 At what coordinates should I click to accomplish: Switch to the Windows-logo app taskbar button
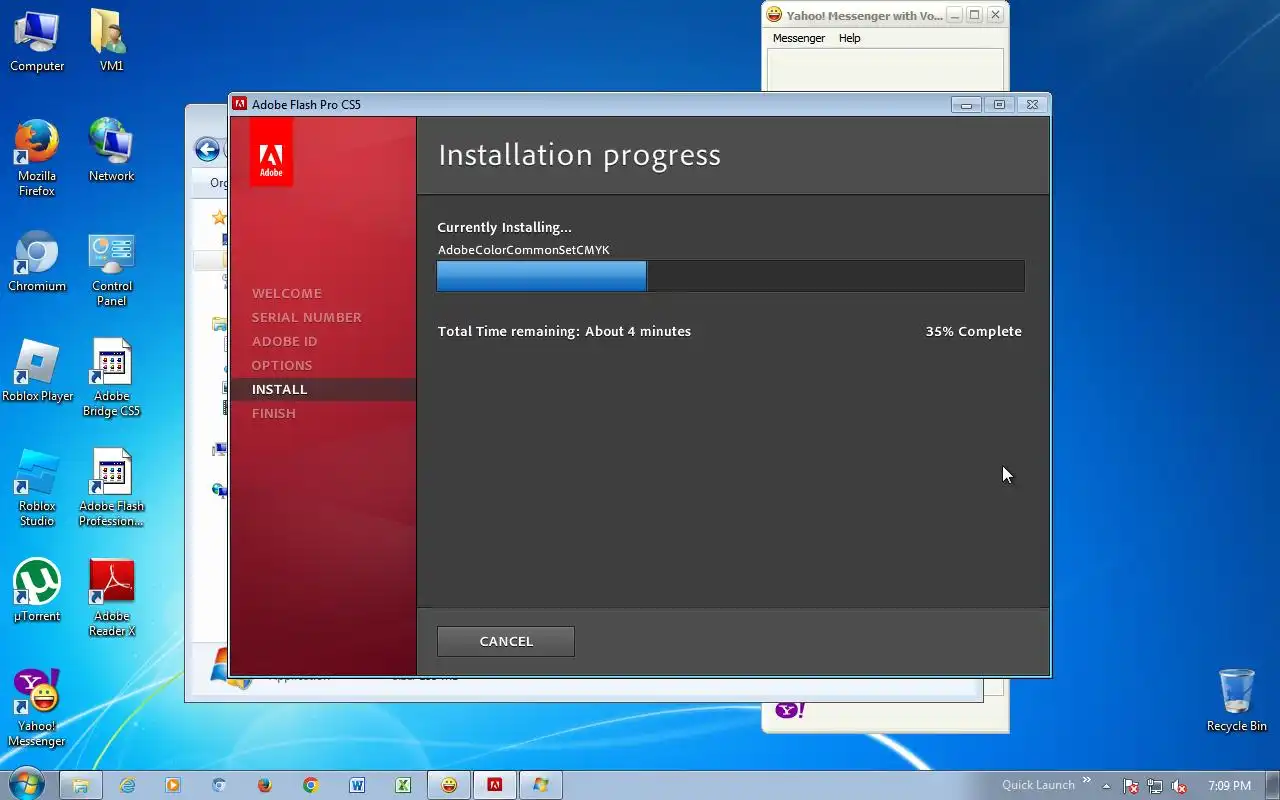pos(541,785)
